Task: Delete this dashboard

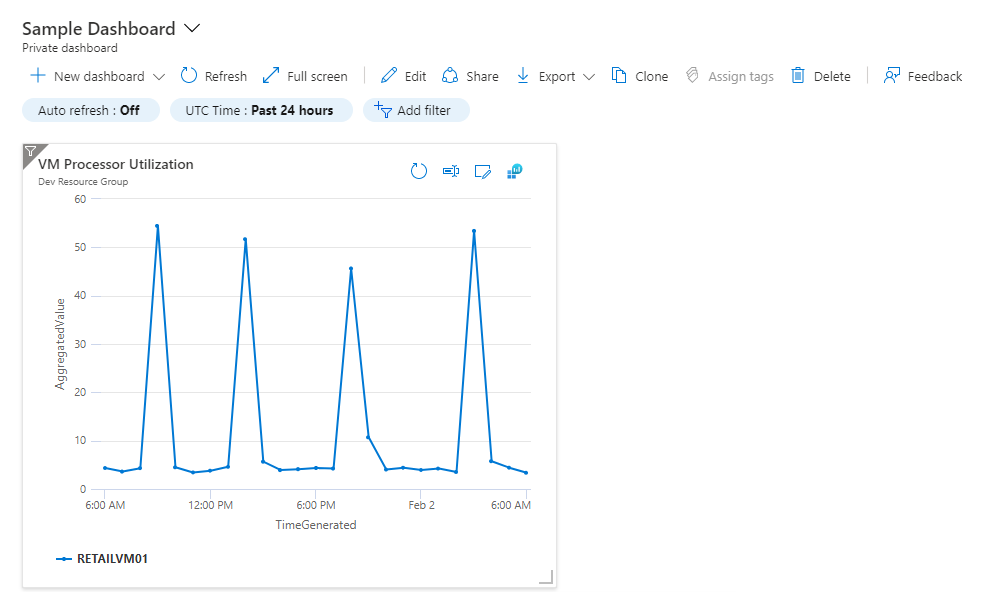Action: tap(820, 76)
